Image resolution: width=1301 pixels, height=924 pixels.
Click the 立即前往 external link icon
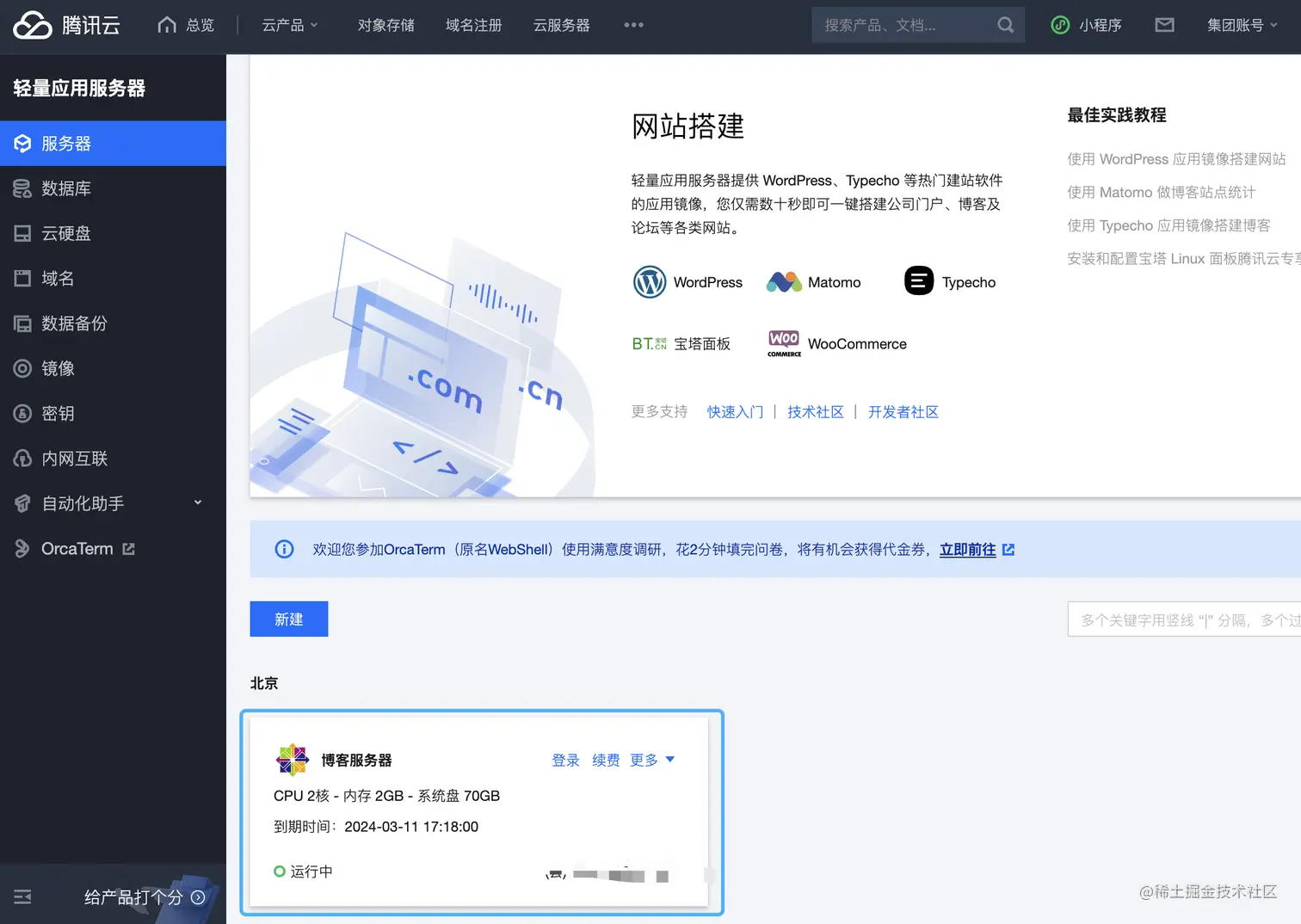coord(1008,549)
